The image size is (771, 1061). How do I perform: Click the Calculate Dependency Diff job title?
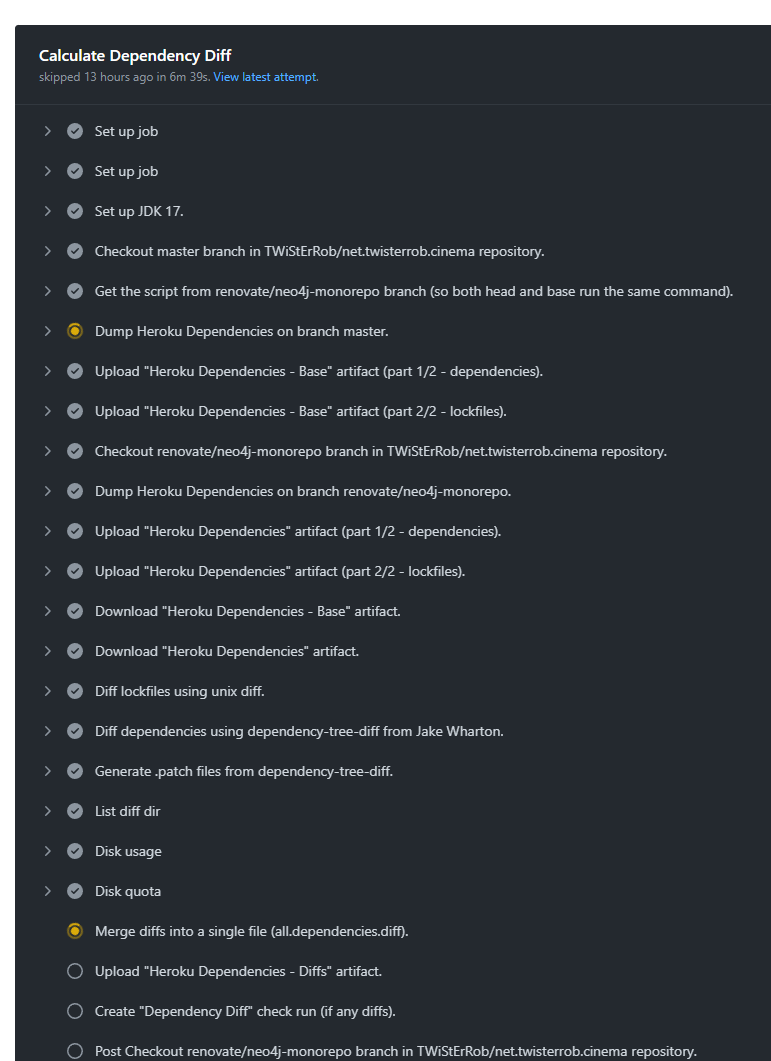pos(136,55)
